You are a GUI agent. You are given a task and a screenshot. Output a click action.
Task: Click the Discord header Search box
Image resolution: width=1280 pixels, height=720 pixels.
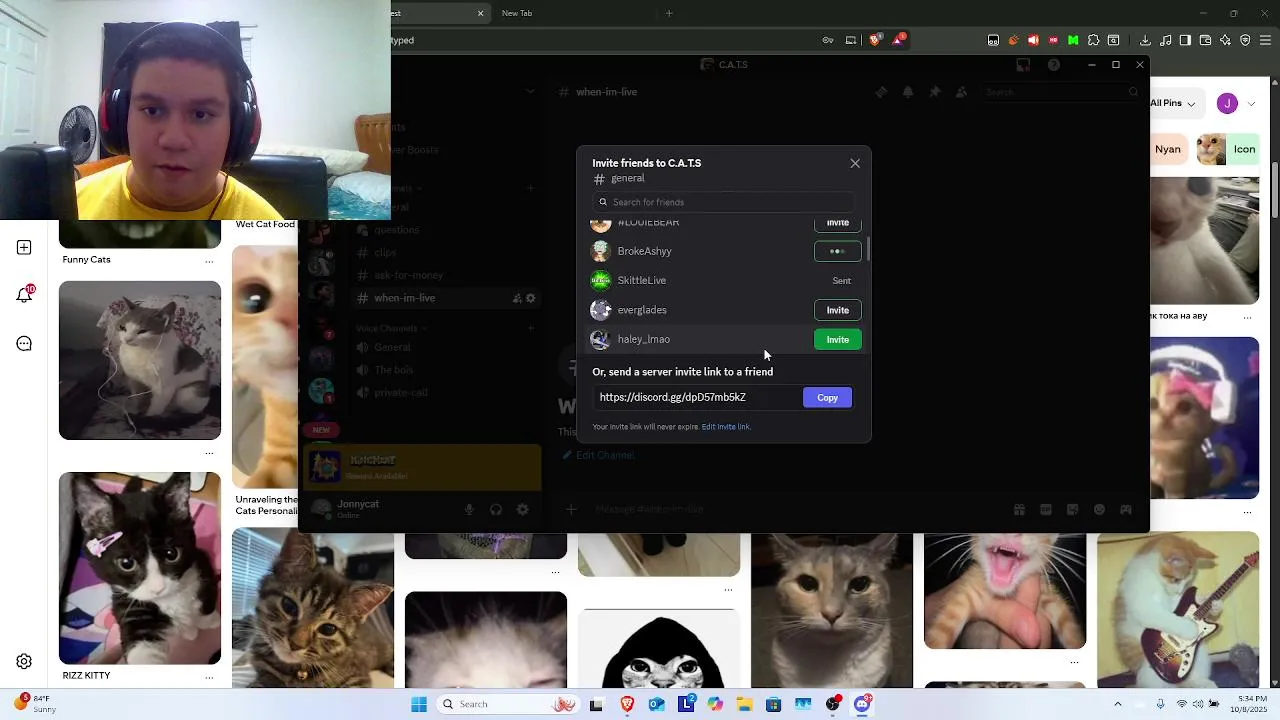pos(1060,92)
